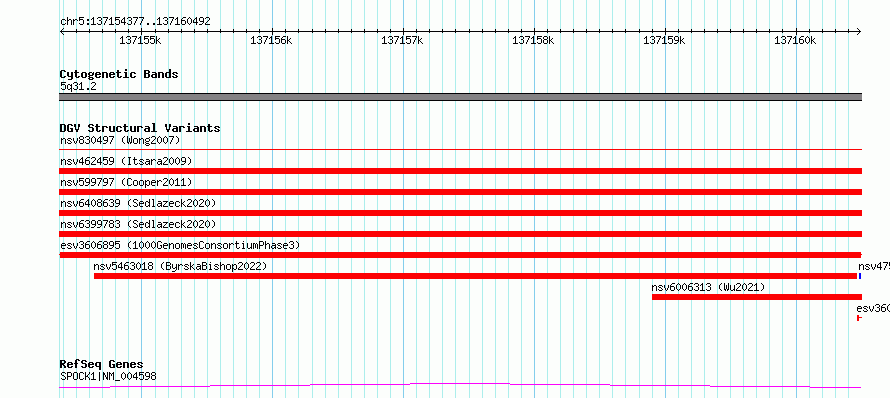Click the small blue variant marker
Screen dimensions: 890x398
pos(860,276)
